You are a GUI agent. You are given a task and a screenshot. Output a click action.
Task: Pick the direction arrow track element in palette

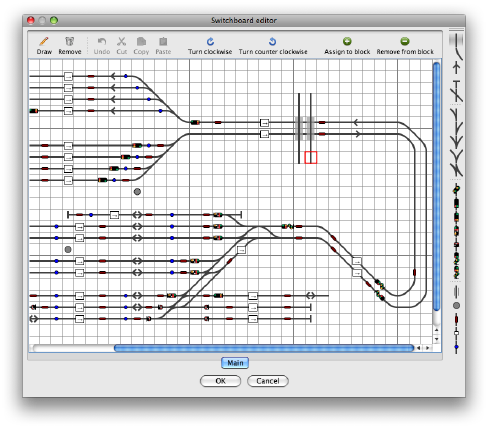(x=456, y=68)
